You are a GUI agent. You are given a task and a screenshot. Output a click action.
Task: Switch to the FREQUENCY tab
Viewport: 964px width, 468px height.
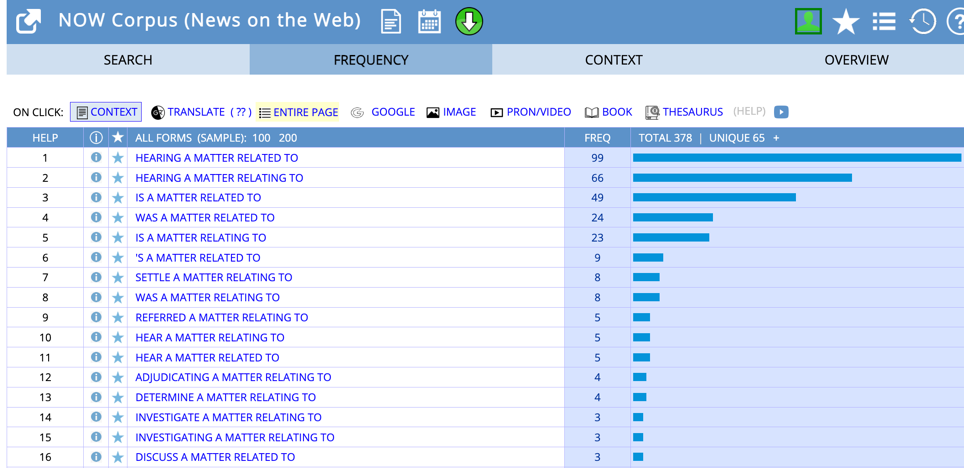(371, 60)
